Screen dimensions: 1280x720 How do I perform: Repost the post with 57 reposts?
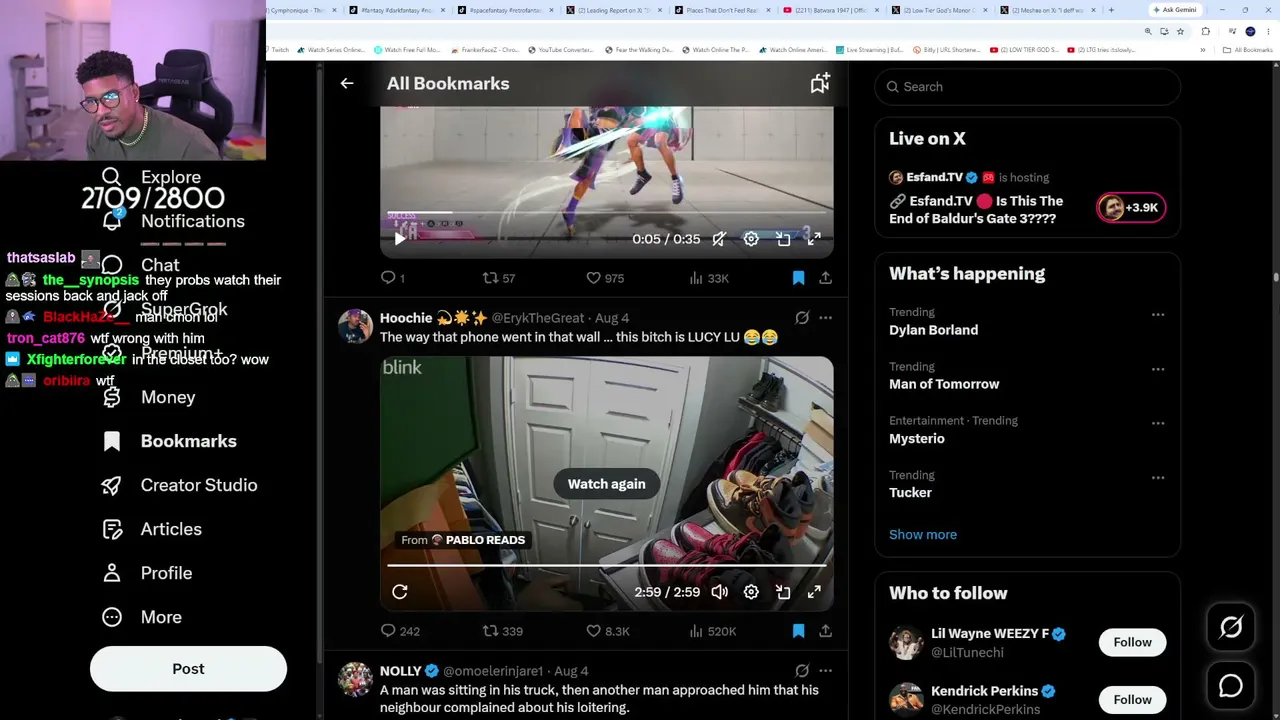498,278
